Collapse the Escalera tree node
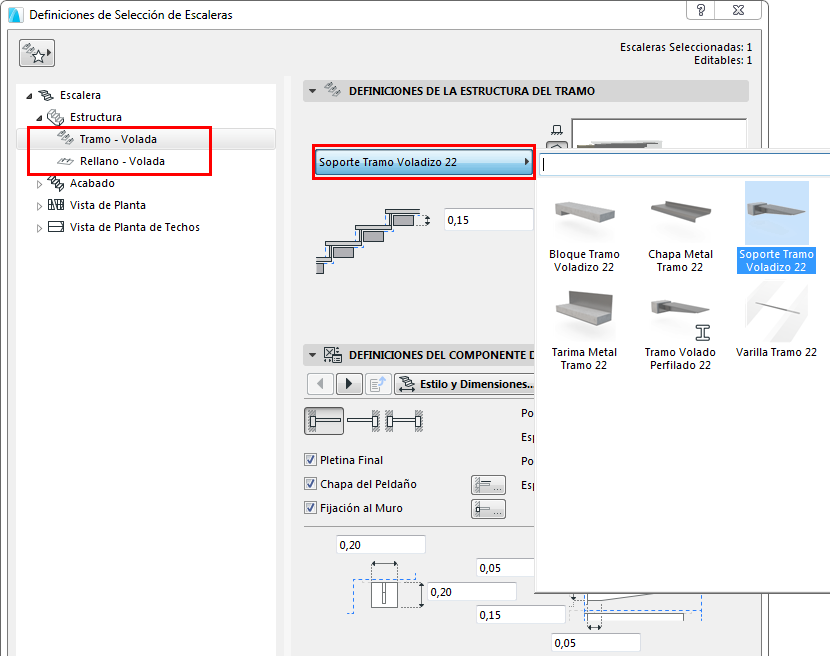The image size is (830, 656). point(29,96)
